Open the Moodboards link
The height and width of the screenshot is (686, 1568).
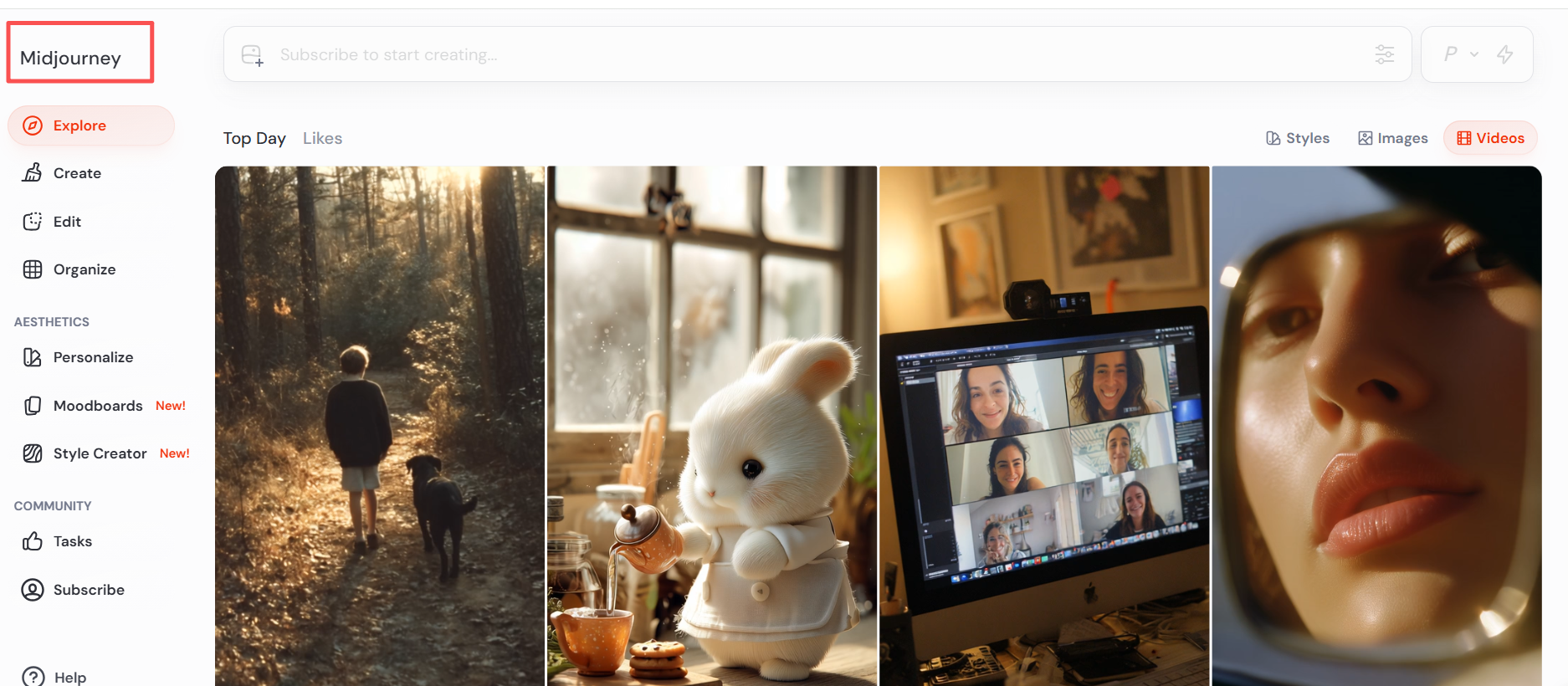[98, 406]
